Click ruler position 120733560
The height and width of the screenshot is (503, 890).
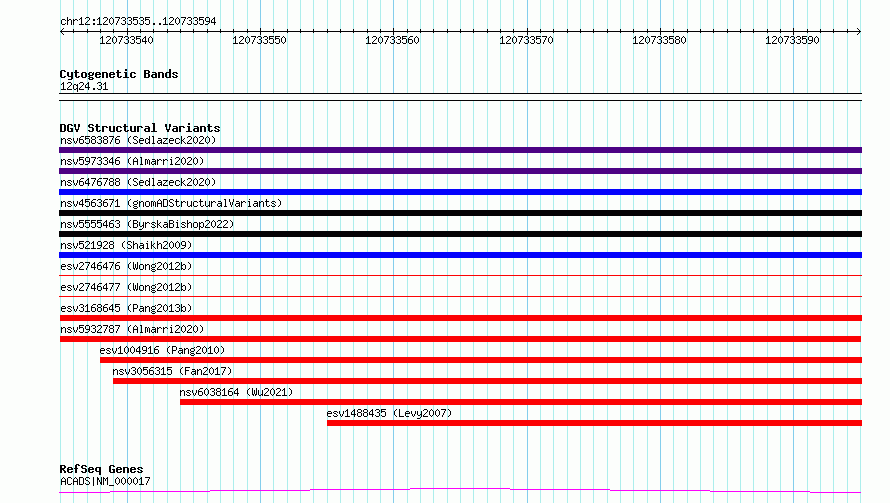[x=392, y=40]
